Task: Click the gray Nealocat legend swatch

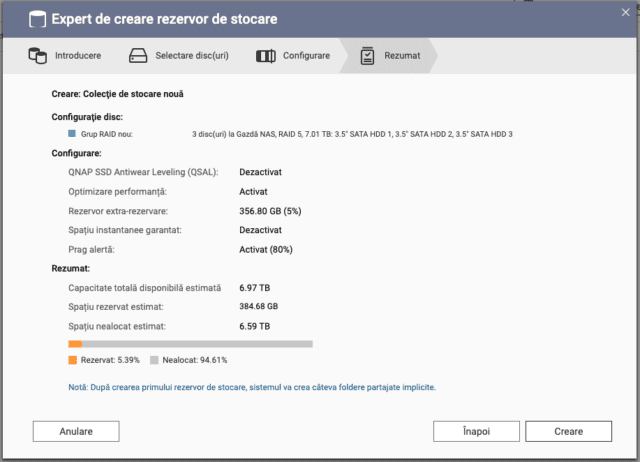Action: (154, 360)
